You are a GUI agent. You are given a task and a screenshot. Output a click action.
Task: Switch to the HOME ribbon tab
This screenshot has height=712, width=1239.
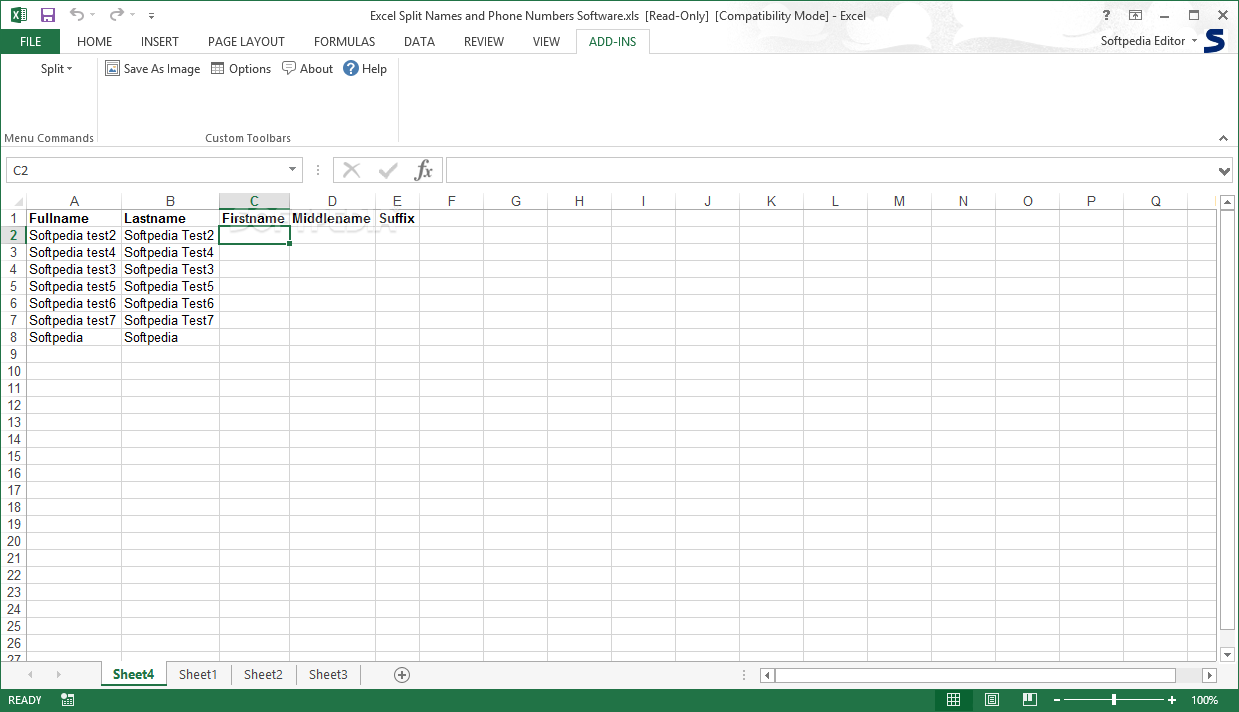click(x=95, y=41)
